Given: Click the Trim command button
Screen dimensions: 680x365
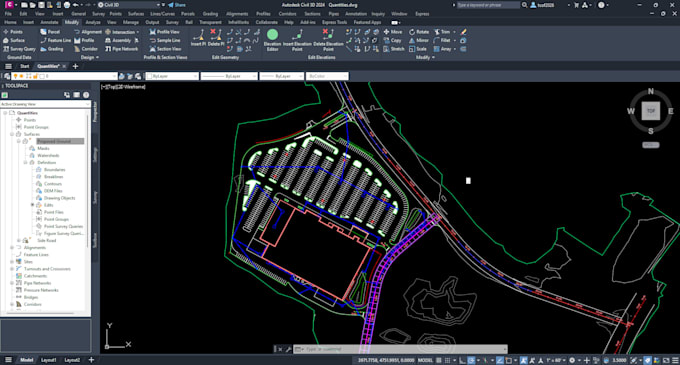Looking at the screenshot, I should [x=442, y=32].
